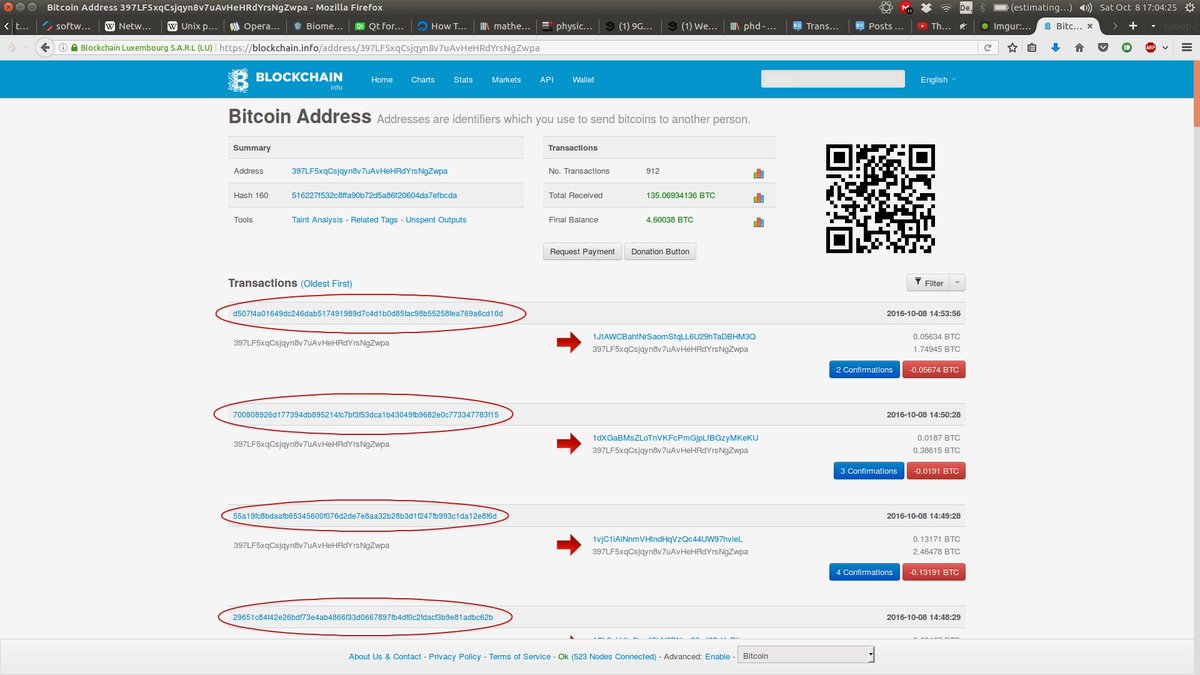Switch to the Imgur browser tab
1200x675 pixels.
(x=1004, y=26)
